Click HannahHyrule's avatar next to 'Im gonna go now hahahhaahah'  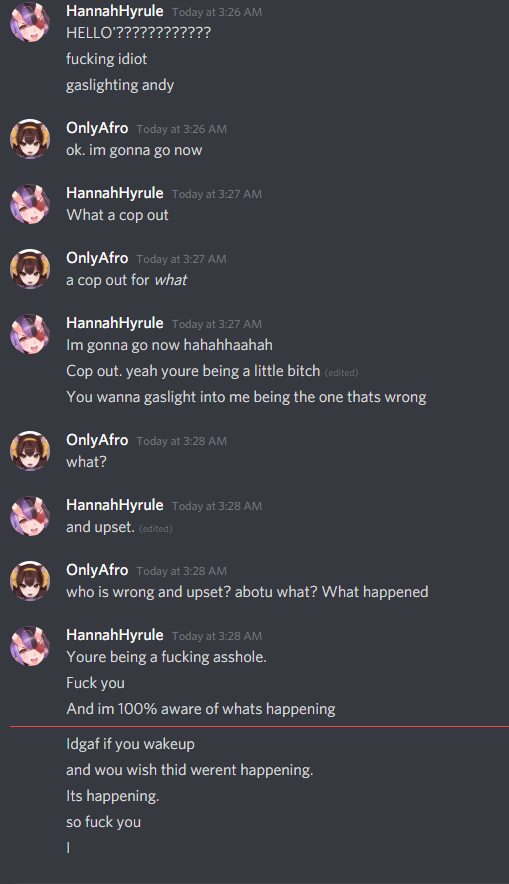click(30, 334)
